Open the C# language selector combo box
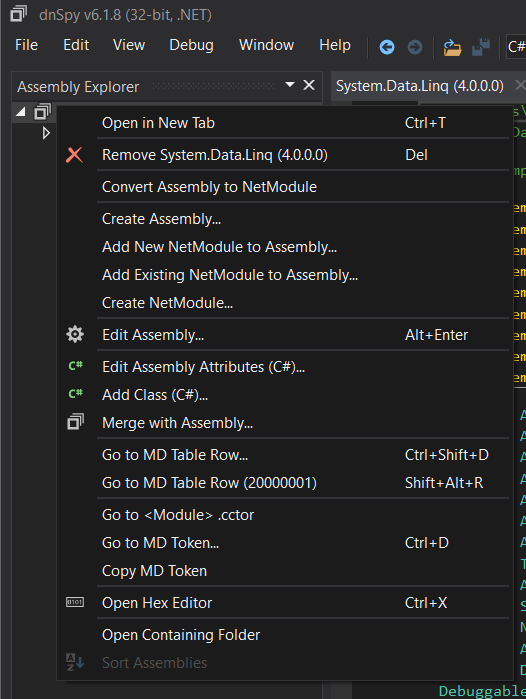 tap(516, 46)
